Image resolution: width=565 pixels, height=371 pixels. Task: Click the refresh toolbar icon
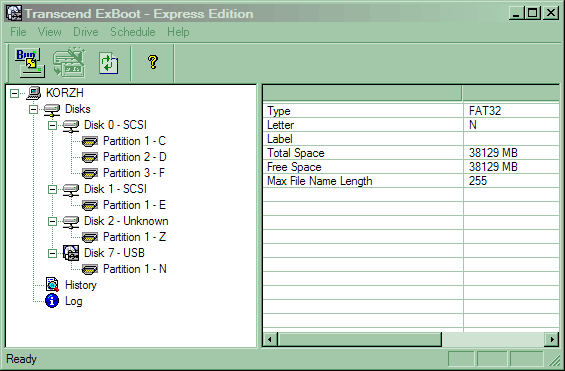(x=108, y=63)
